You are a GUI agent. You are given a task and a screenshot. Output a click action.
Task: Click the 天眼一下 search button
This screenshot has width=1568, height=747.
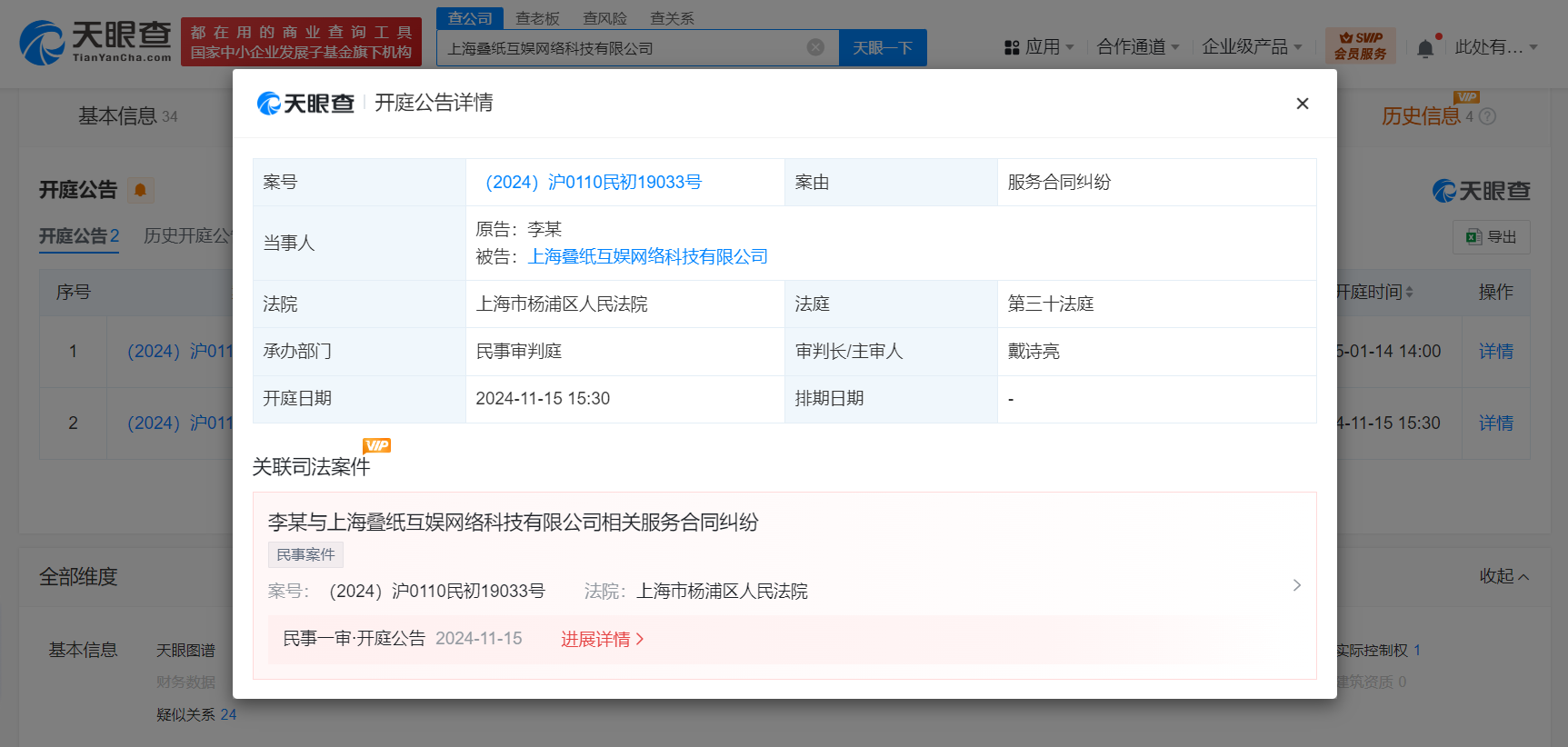click(882, 48)
